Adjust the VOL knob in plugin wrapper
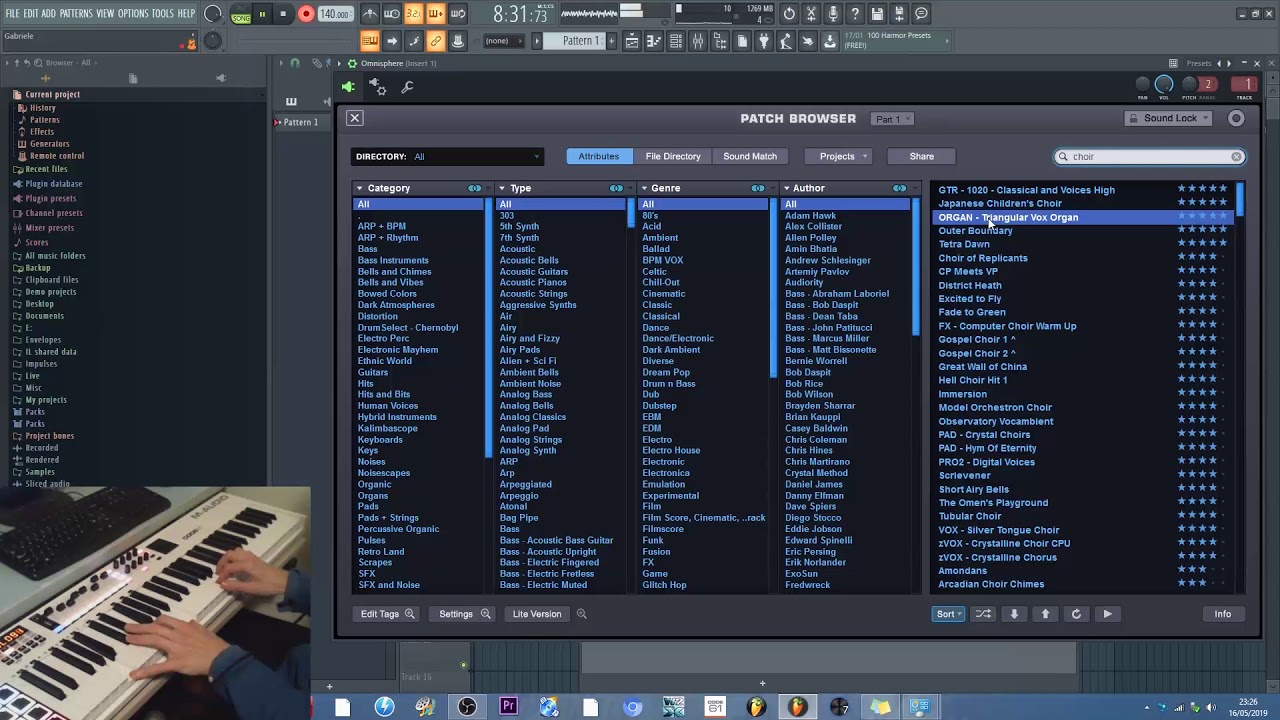The image size is (1280, 720). 1164,85
